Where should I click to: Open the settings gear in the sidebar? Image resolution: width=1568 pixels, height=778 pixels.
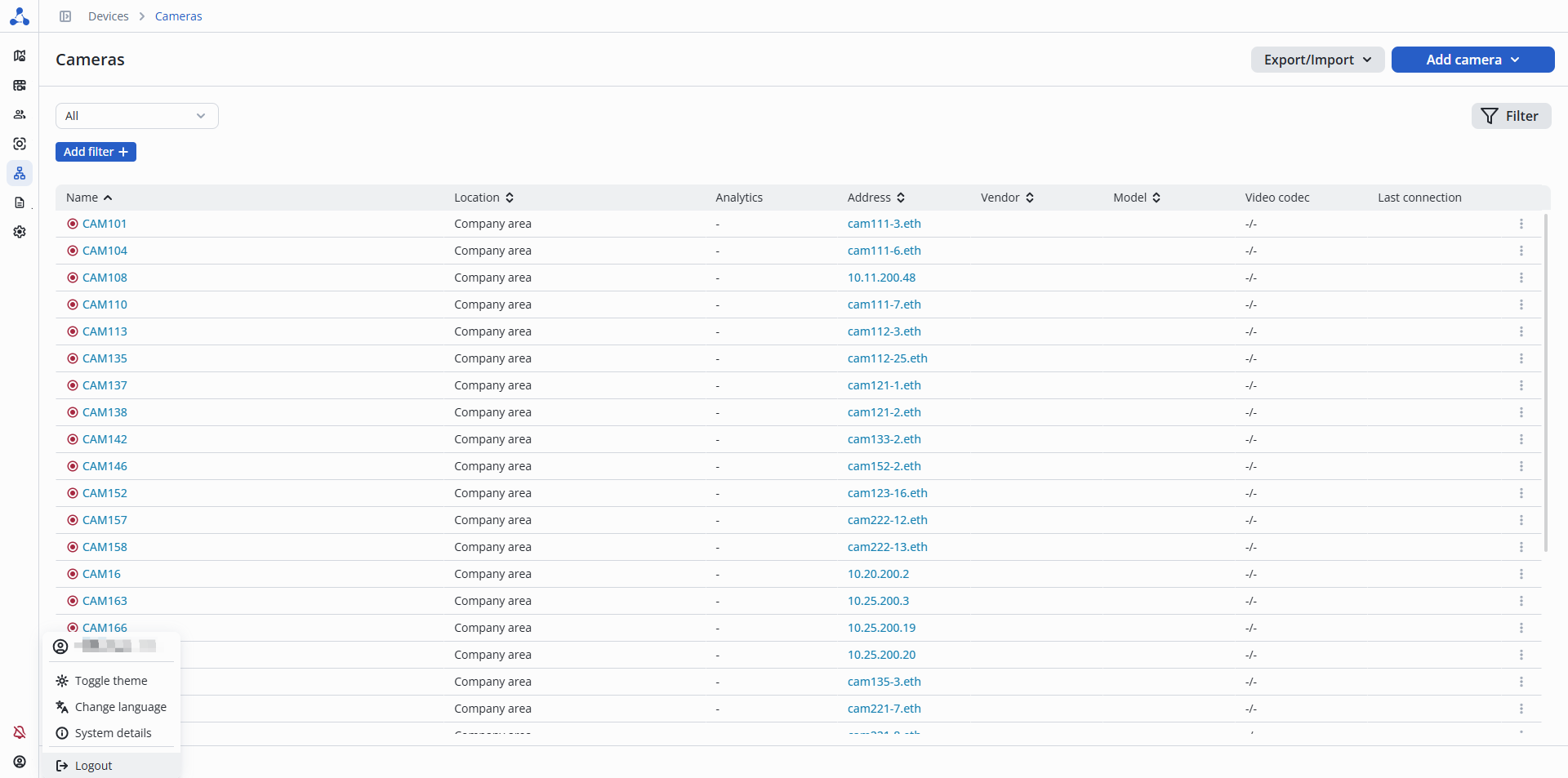20,232
